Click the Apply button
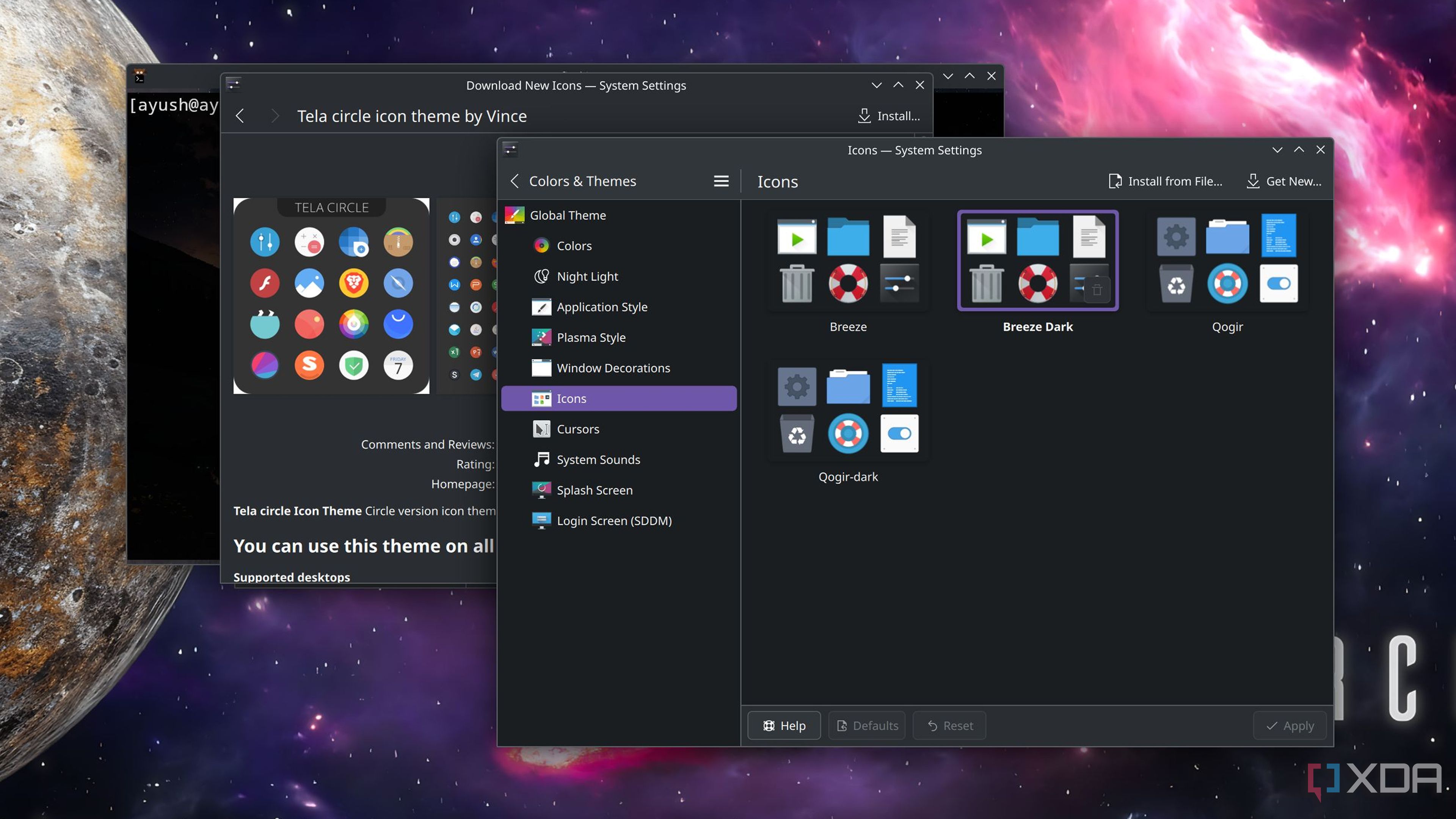The height and width of the screenshot is (819, 1456). pos(1290,726)
